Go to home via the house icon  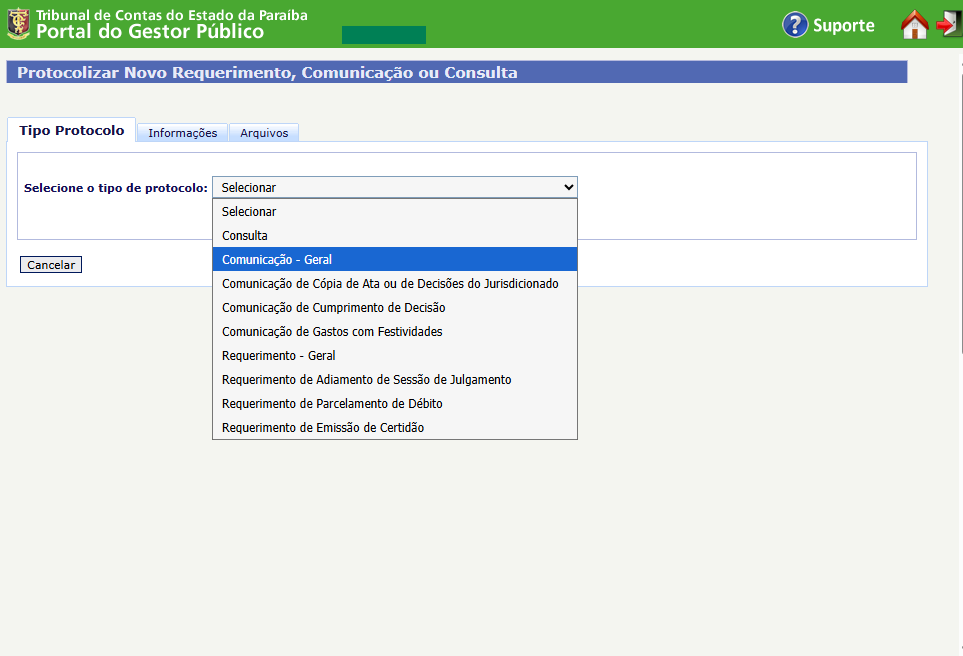click(914, 25)
